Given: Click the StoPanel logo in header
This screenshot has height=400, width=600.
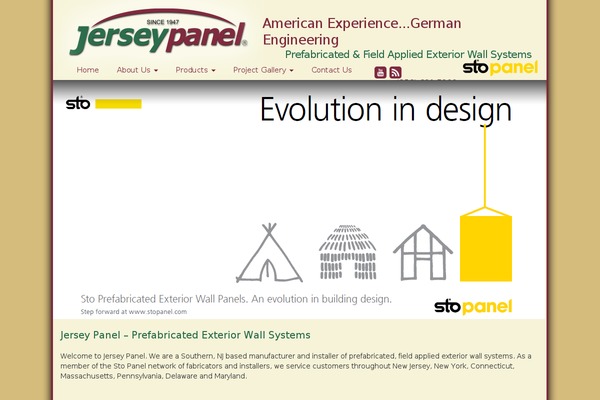Looking at the screenshot, I should (x=500, y=68).
